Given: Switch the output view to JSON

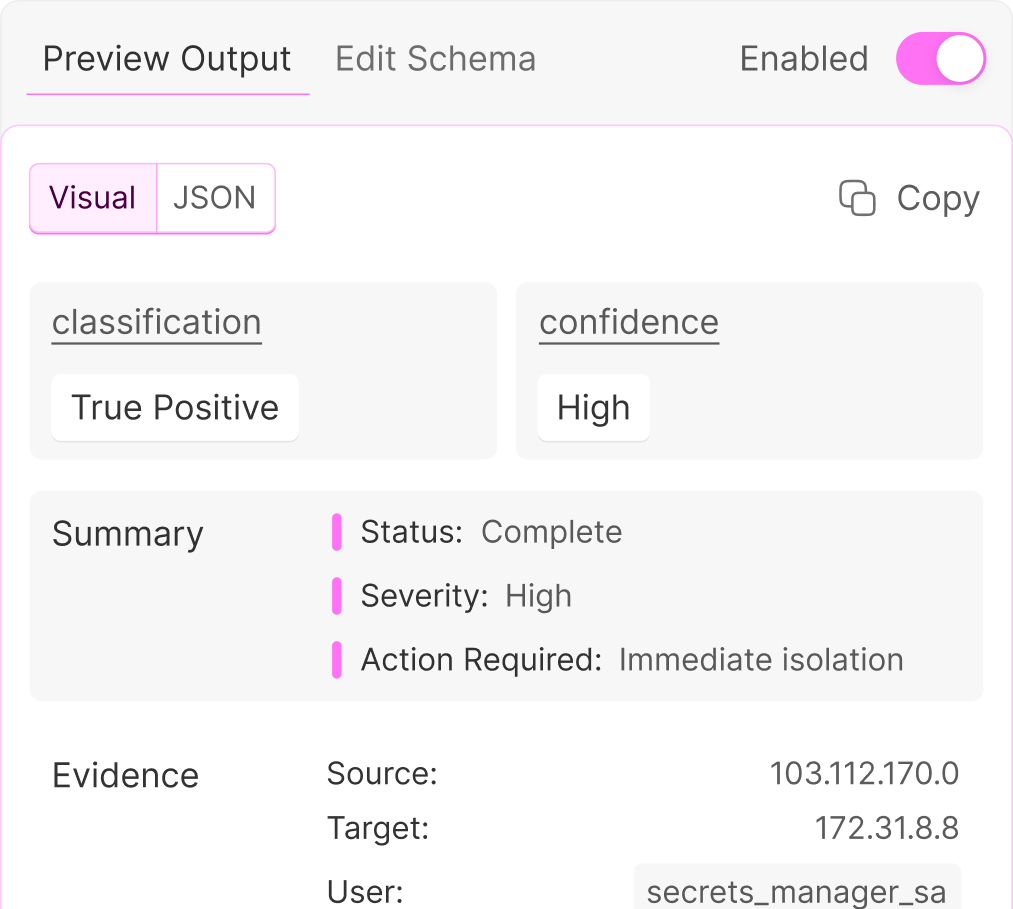Looking at the screenshot, I should point(215,198).
